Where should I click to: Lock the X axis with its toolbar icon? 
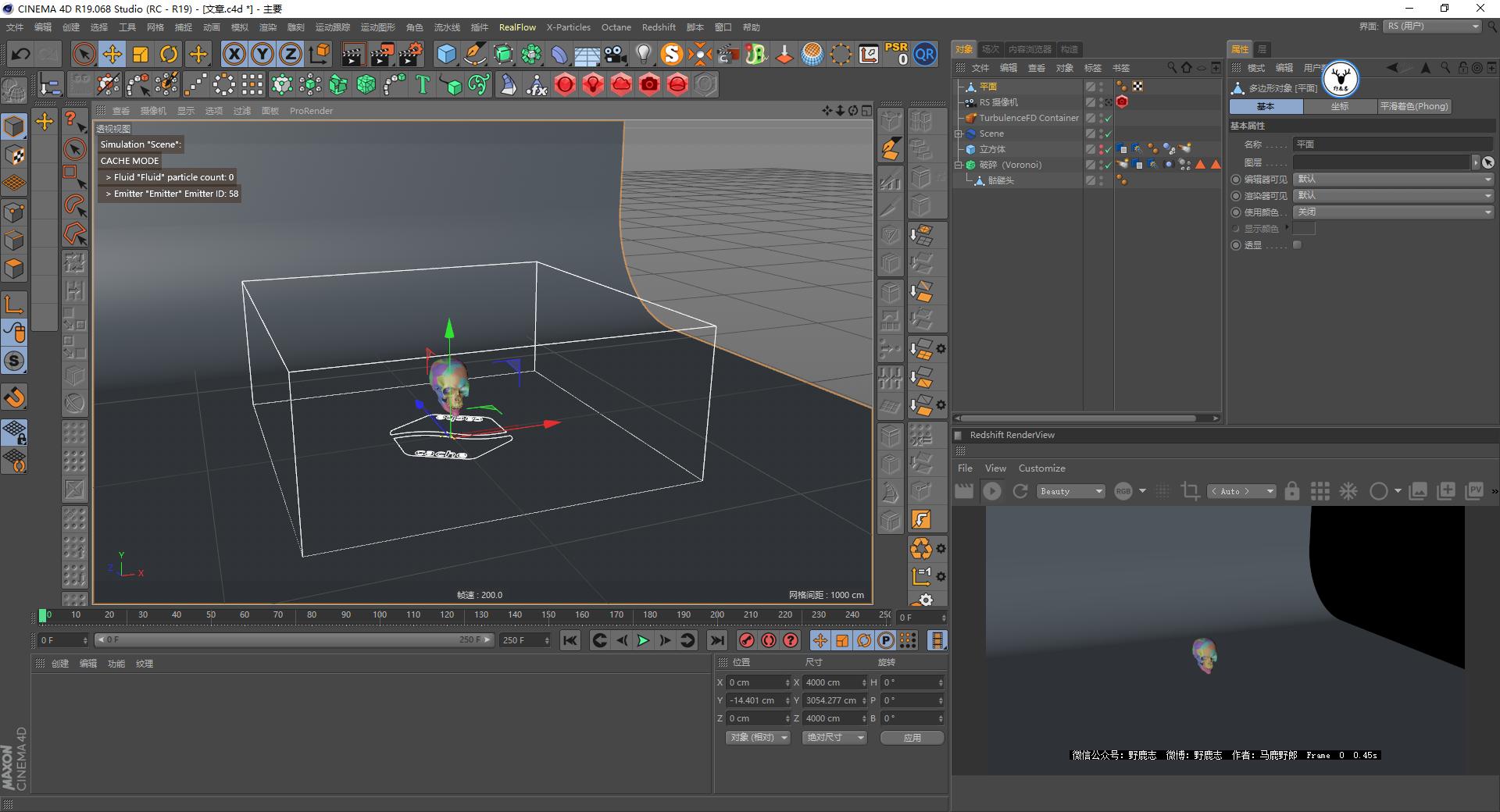point(234,54)
